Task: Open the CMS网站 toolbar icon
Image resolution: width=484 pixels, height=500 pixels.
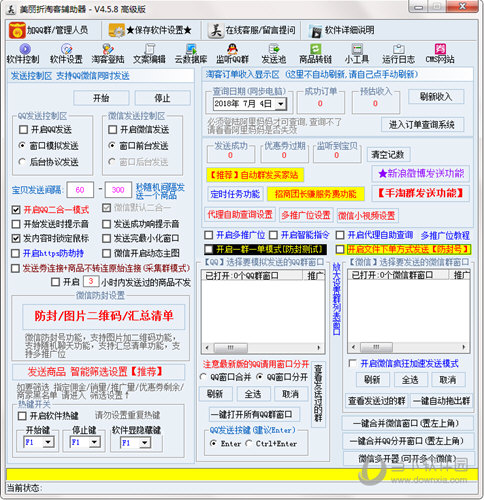Action: (x=440, y=49)
